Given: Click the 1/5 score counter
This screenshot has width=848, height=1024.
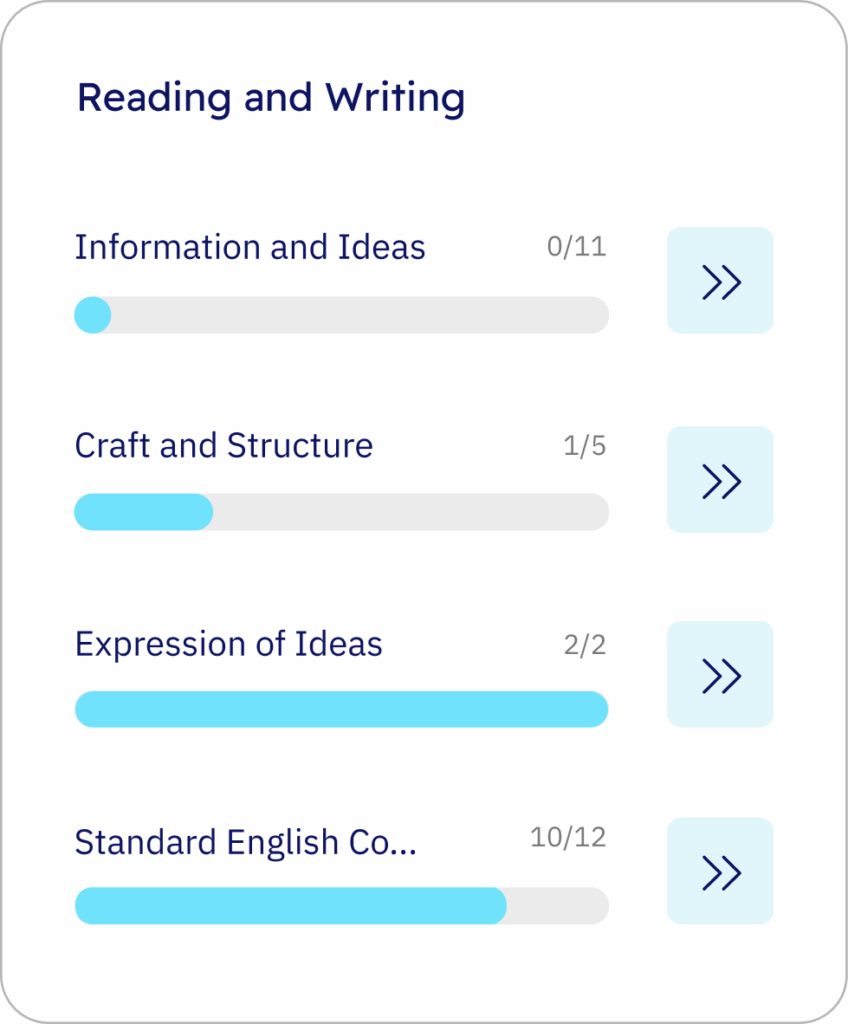Looking at the screenshot, I should (585, 446).
